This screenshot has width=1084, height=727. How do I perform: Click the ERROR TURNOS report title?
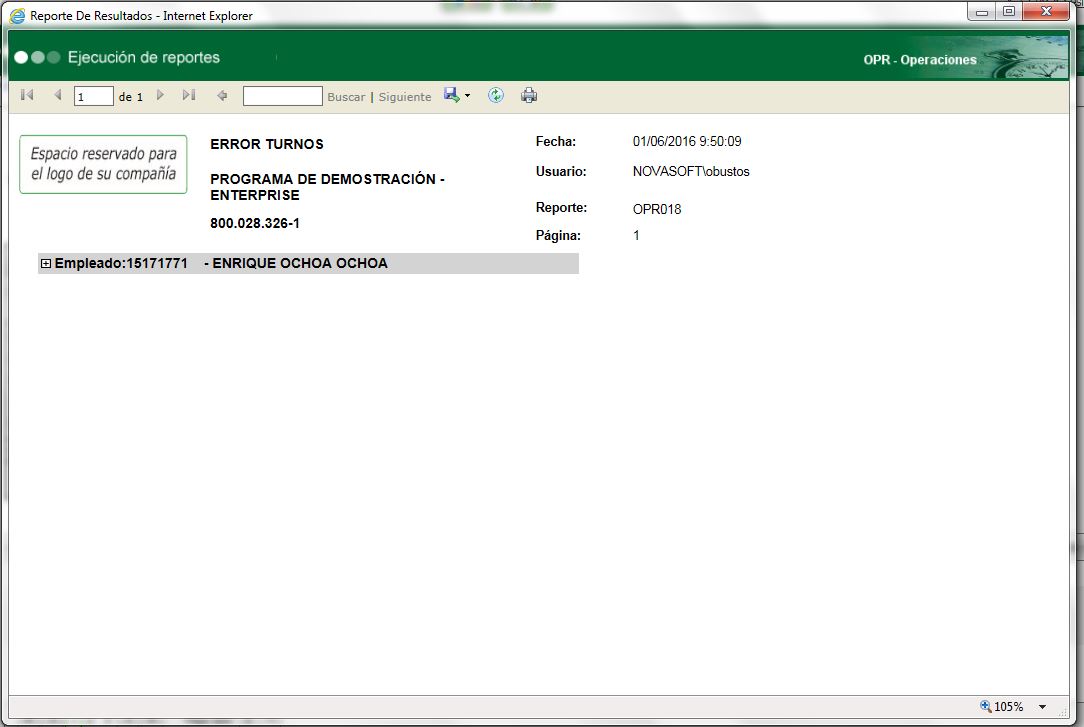pyautogui.click(x=267, y=144)
